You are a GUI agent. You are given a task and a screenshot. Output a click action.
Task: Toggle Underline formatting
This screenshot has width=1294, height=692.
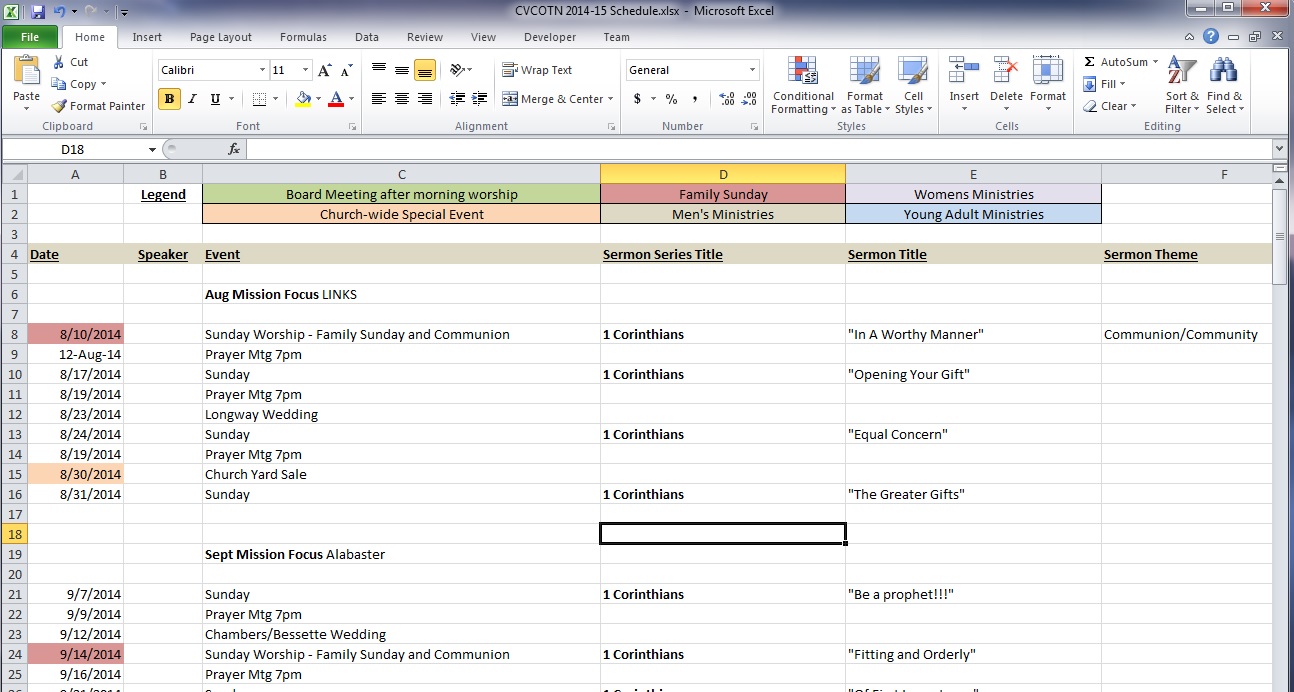pos(216,99)
